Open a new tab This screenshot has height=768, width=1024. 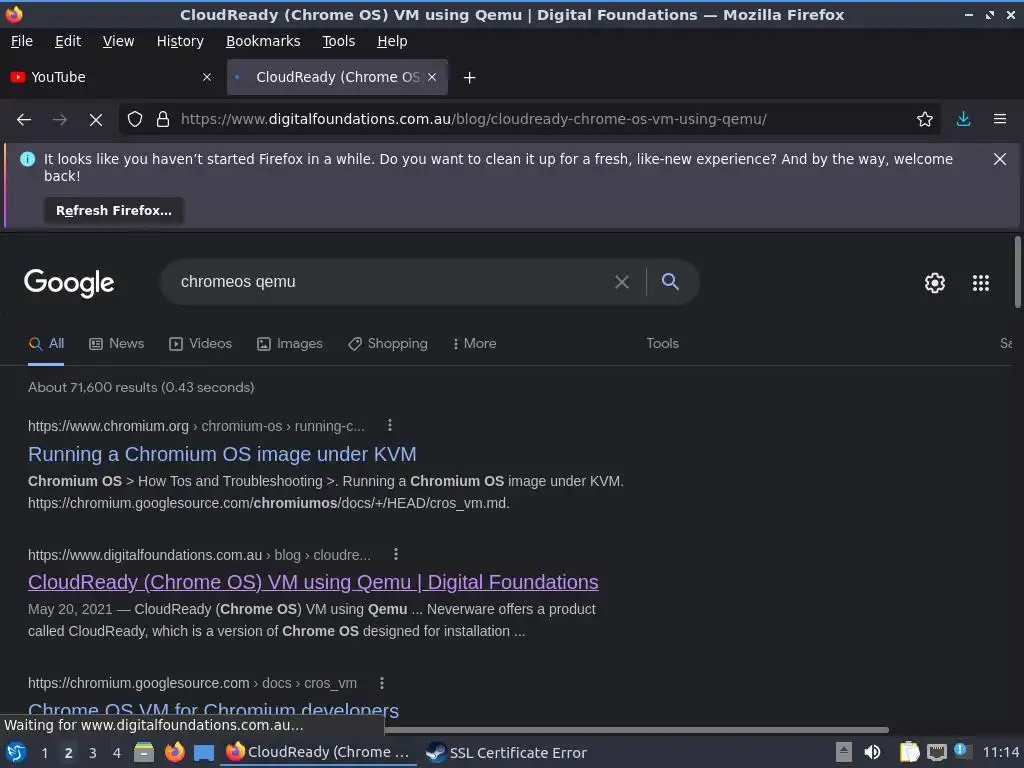(x=469, y=78)
